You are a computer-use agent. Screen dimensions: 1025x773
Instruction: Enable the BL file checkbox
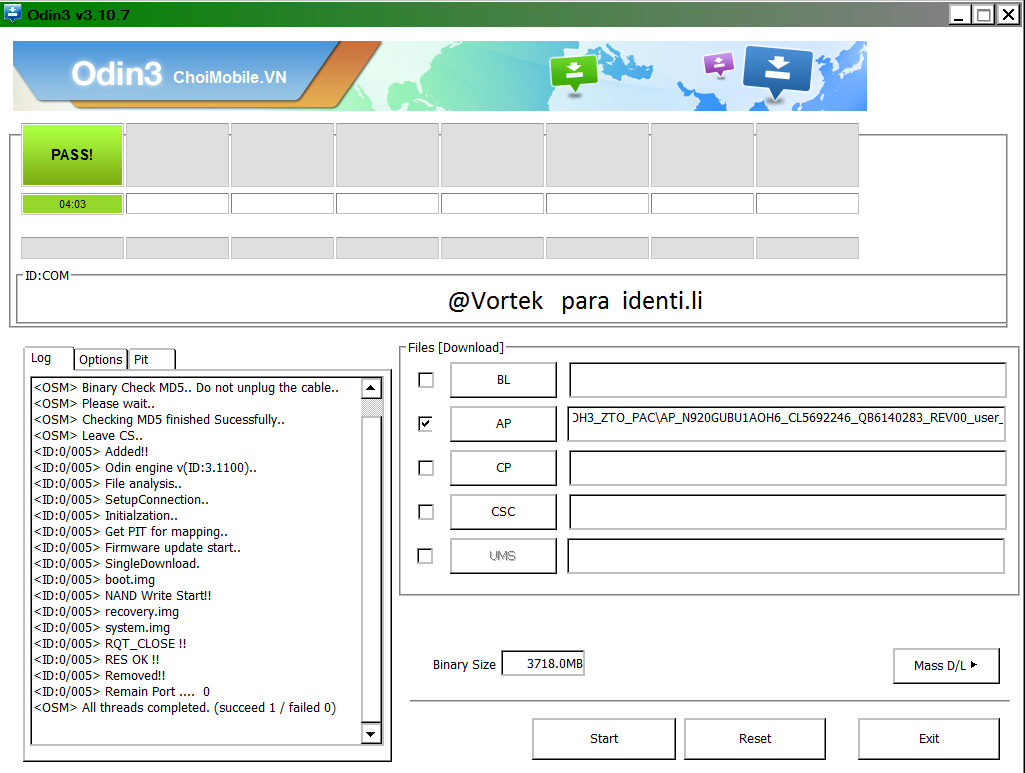(426, 380)
